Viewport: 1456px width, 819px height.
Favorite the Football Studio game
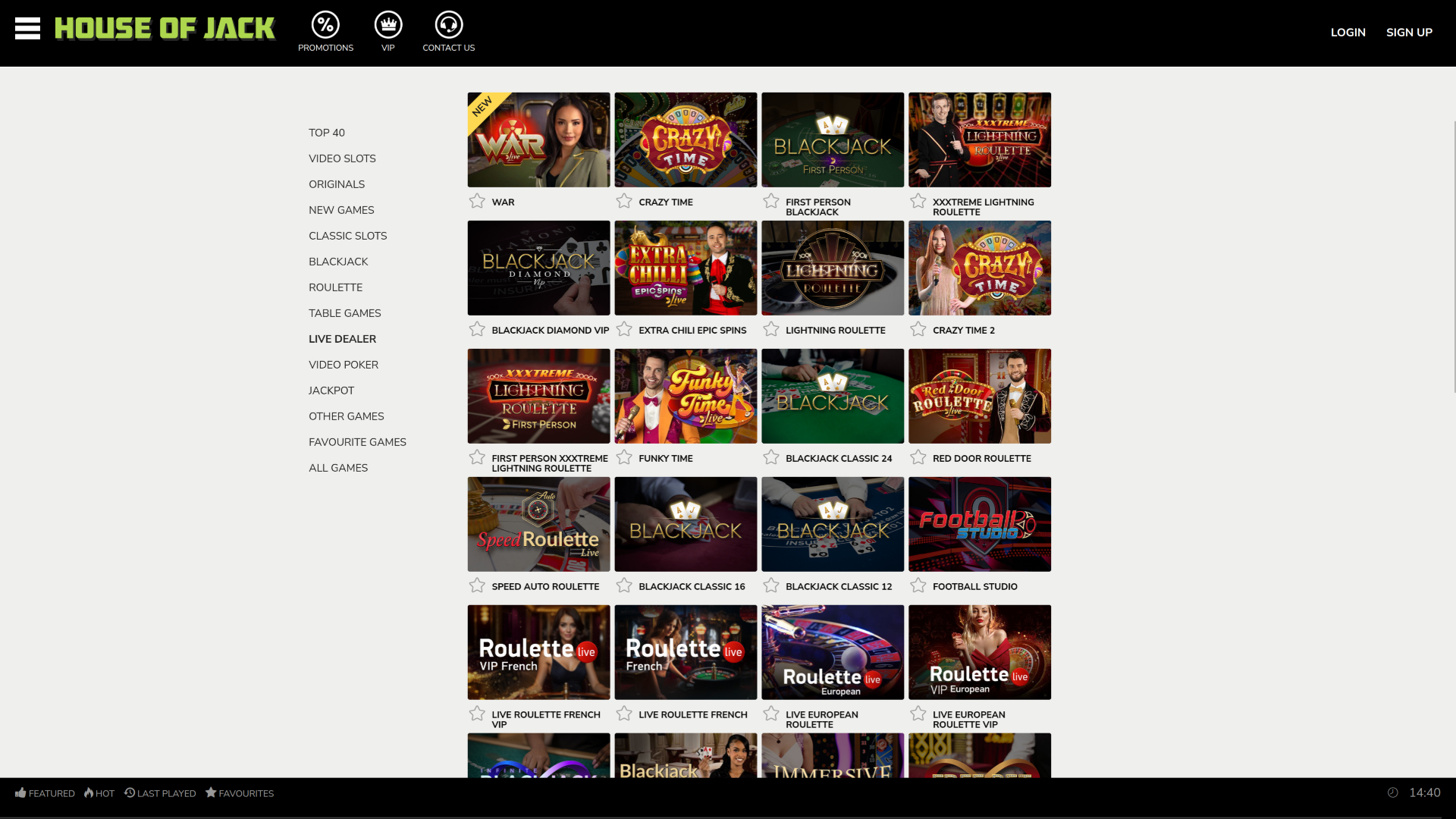pyautogui.click(x=919, y=585)
